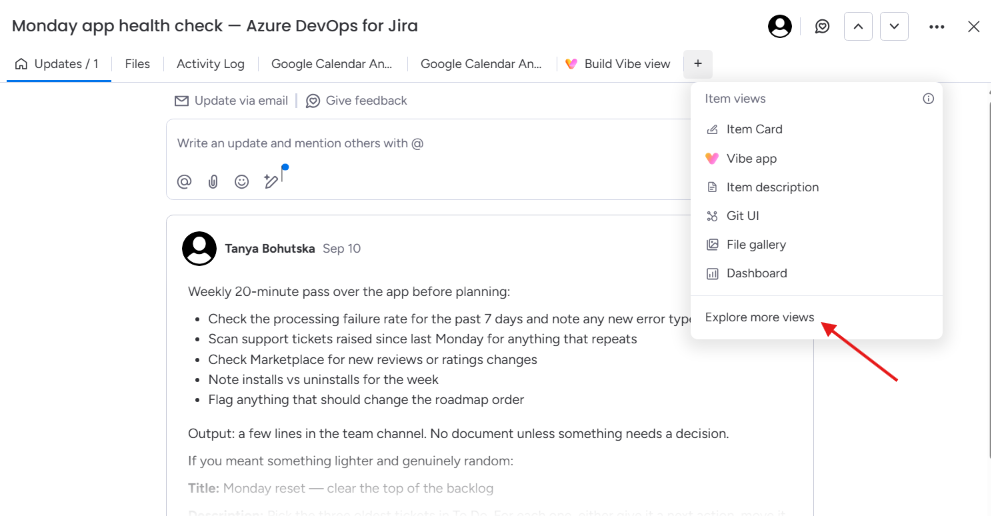
Task: Click the item title Monday app health check
Action: 214,26
